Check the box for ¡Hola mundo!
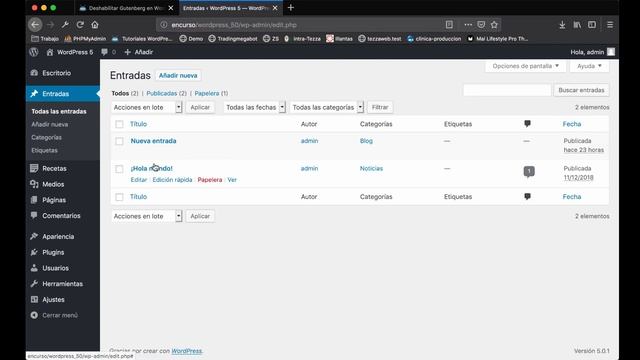This screenshot has width=640, height=360. click(x=119, y=169)
